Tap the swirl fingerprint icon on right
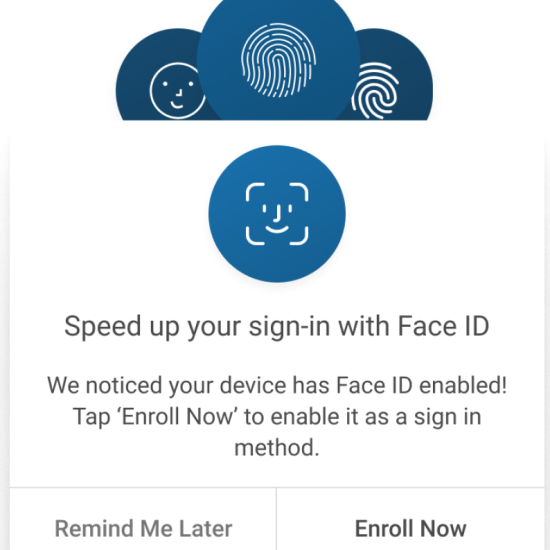 [x=375, y=92]
